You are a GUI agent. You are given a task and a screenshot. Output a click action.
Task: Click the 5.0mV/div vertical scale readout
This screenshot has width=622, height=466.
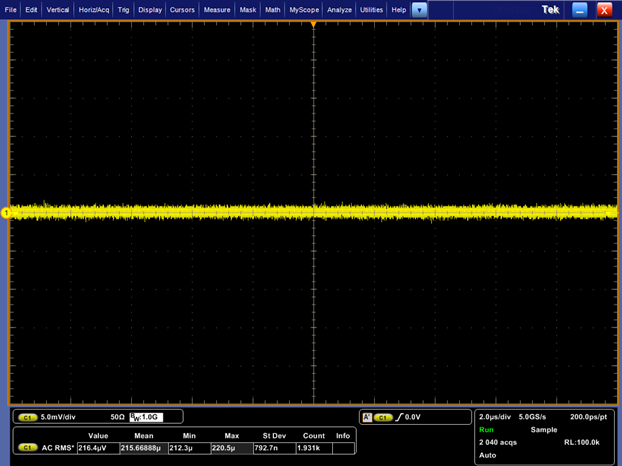58,417
